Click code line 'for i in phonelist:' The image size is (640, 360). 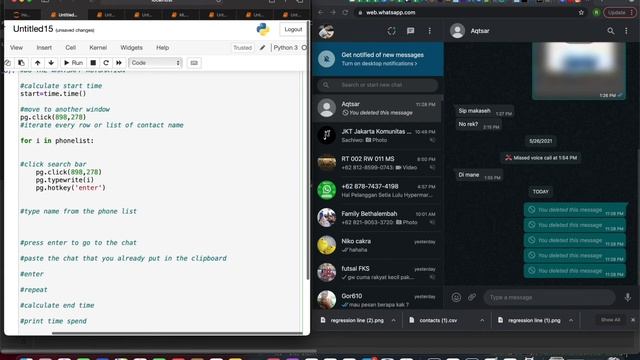(x=57, y=141)
